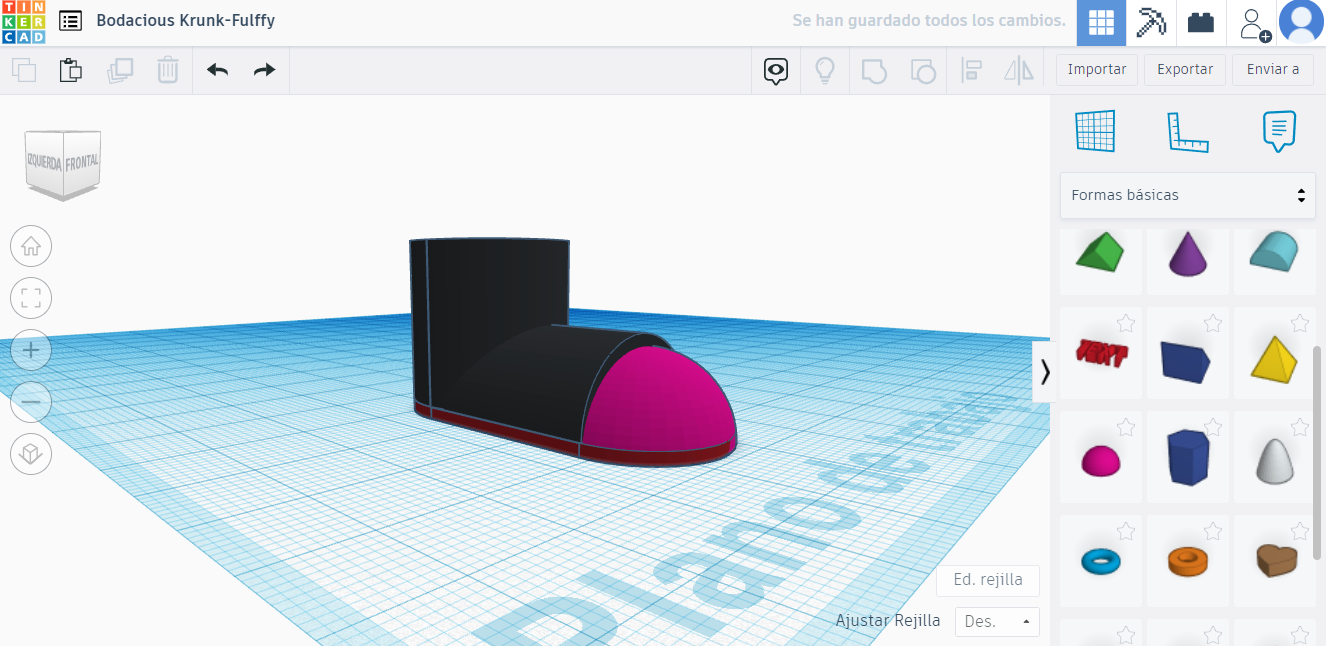Pick the magenta half sphere shape

coord(1100,460)
